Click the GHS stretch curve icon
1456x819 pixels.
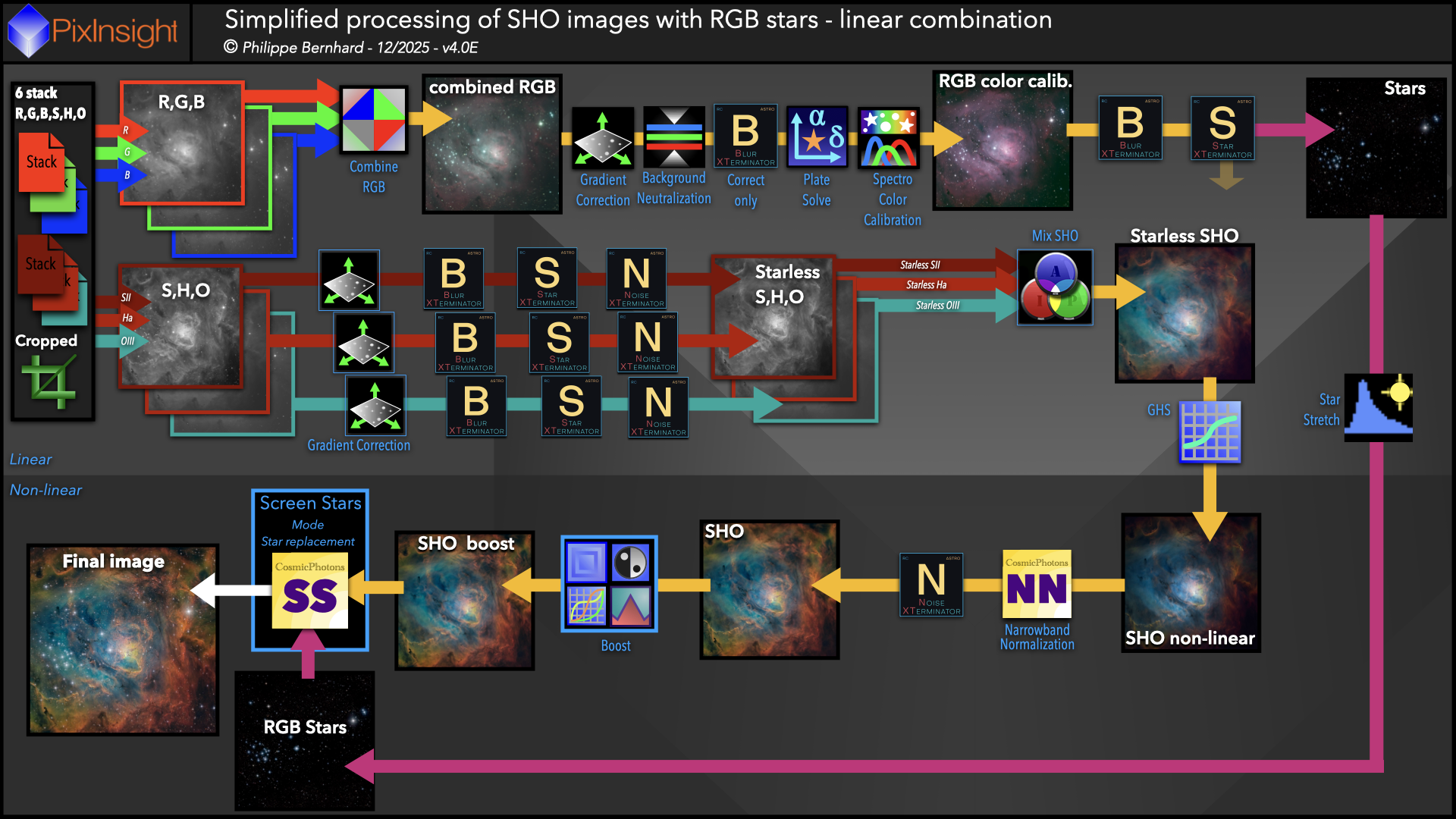pyautogui.click(x=1210, y=431)
